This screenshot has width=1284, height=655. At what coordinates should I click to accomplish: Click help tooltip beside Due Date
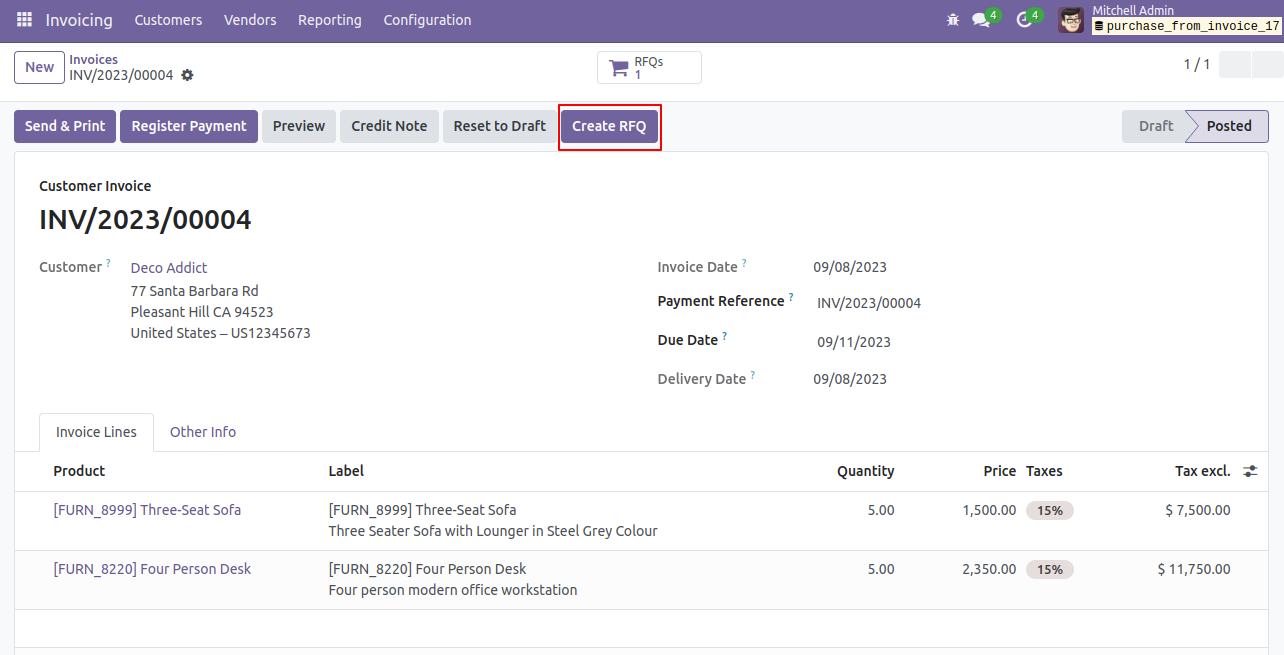pyautogui.click(x=725, y=337)
